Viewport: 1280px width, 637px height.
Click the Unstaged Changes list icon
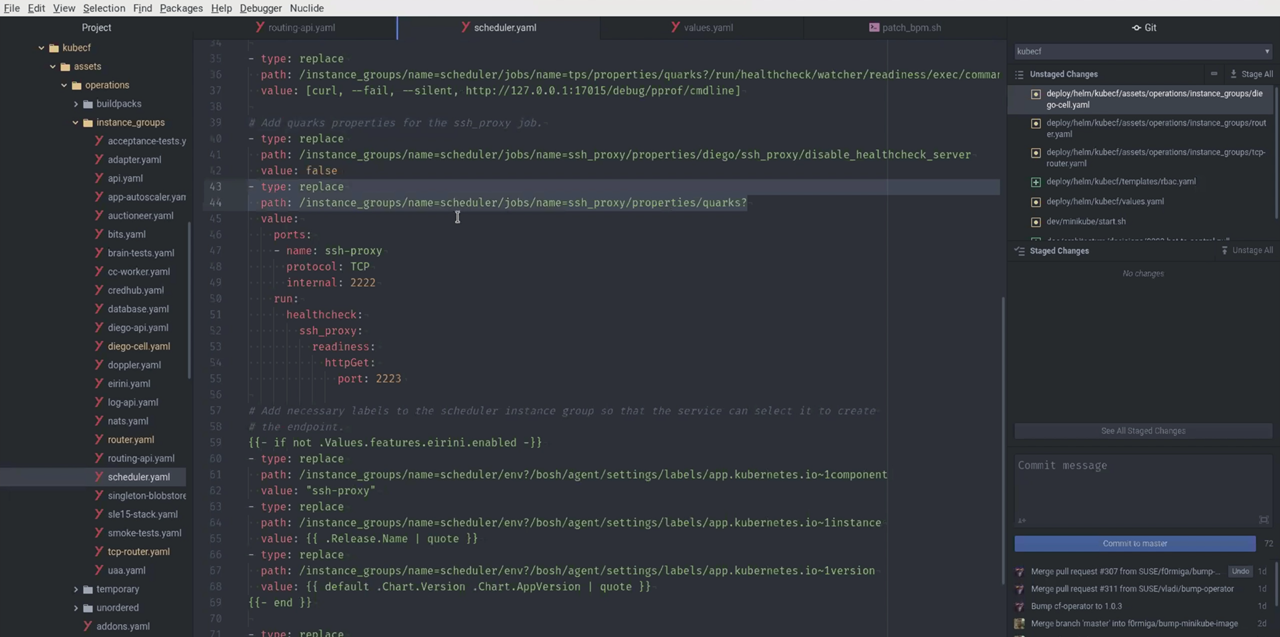(x=1020, y=74)
